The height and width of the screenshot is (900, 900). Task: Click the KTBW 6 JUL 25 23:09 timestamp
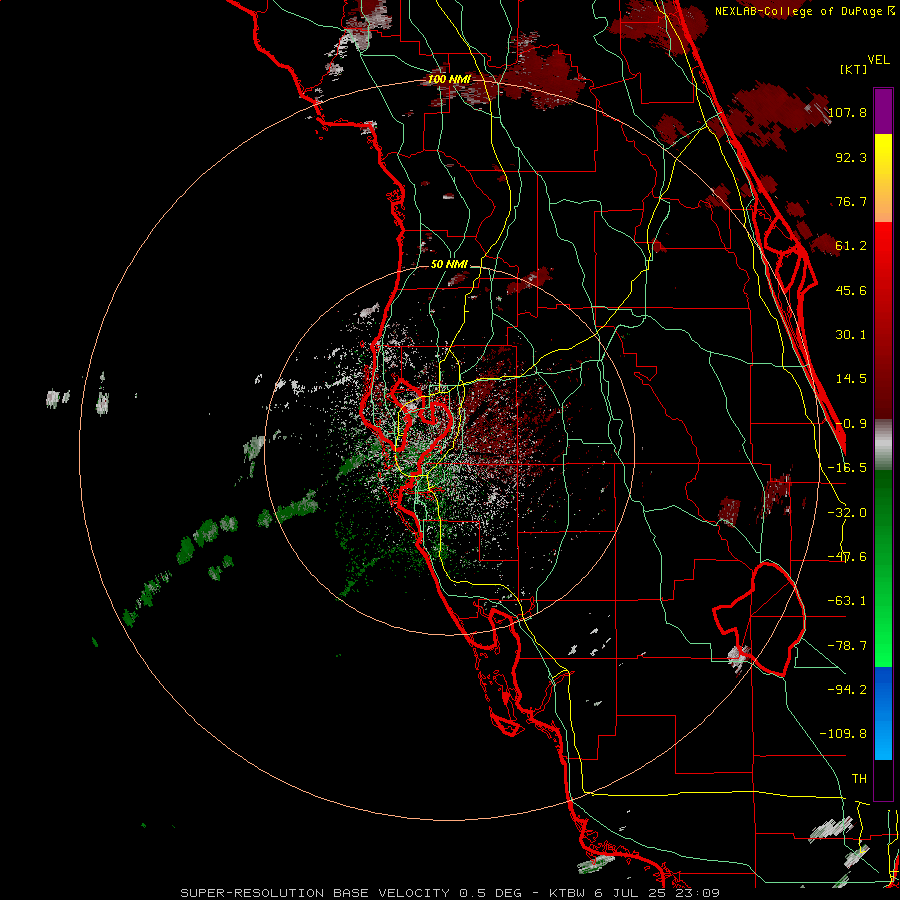[x=634, y=893]
